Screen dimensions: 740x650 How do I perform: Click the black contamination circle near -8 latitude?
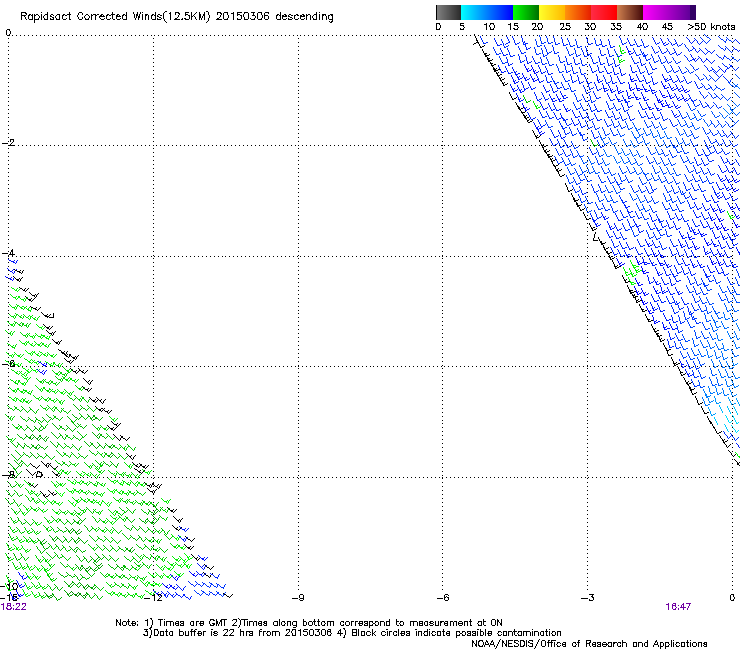coord(39,474)
